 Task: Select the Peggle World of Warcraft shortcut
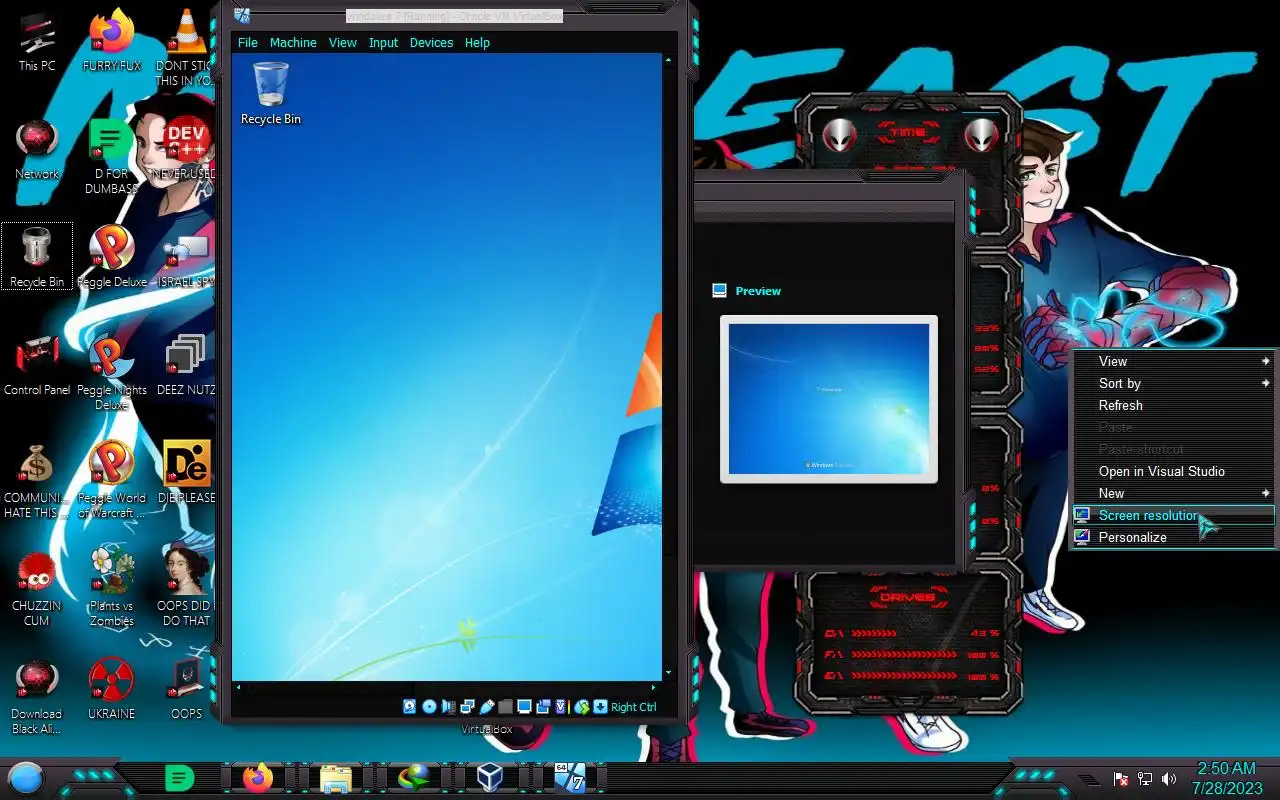click(111, 481)
